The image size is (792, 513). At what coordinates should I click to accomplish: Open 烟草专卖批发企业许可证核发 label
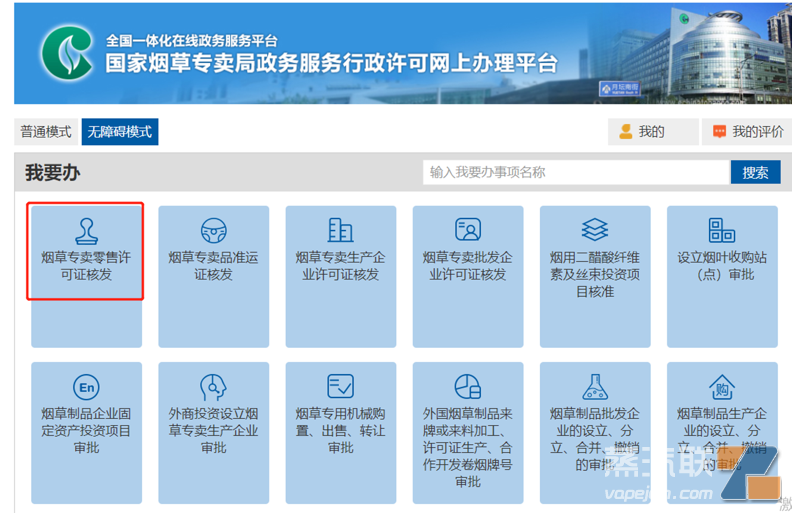pyautogui.click(x=468, y=266)
